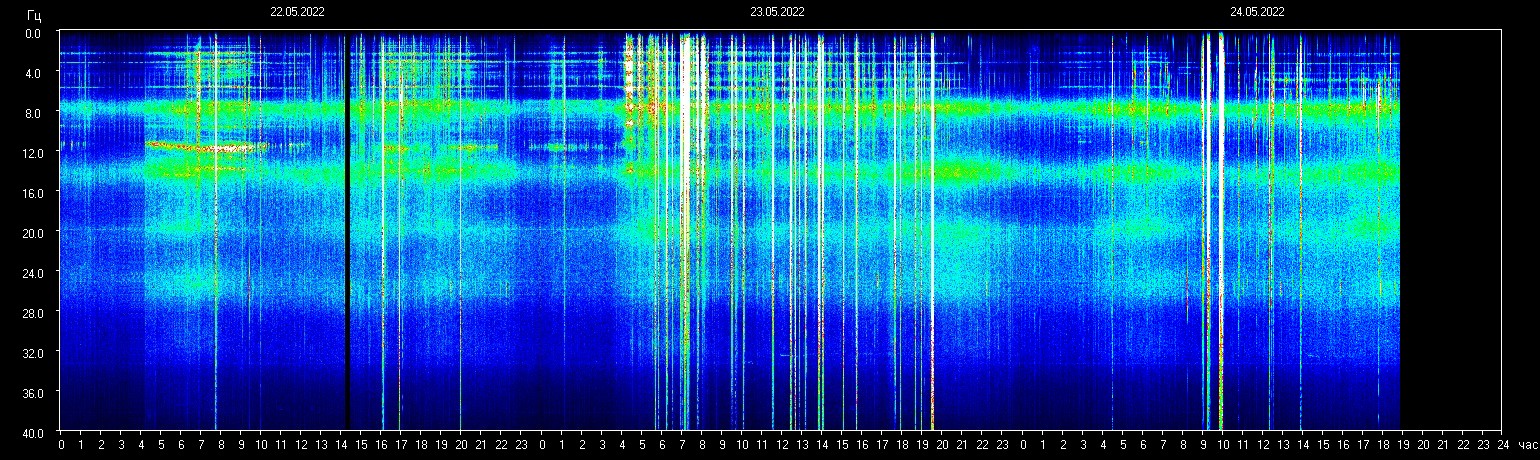This screenshot has height=460, width=1540.
Task: Select the 8.0 frequency axis tick label
Action: [x=34, y=113]
